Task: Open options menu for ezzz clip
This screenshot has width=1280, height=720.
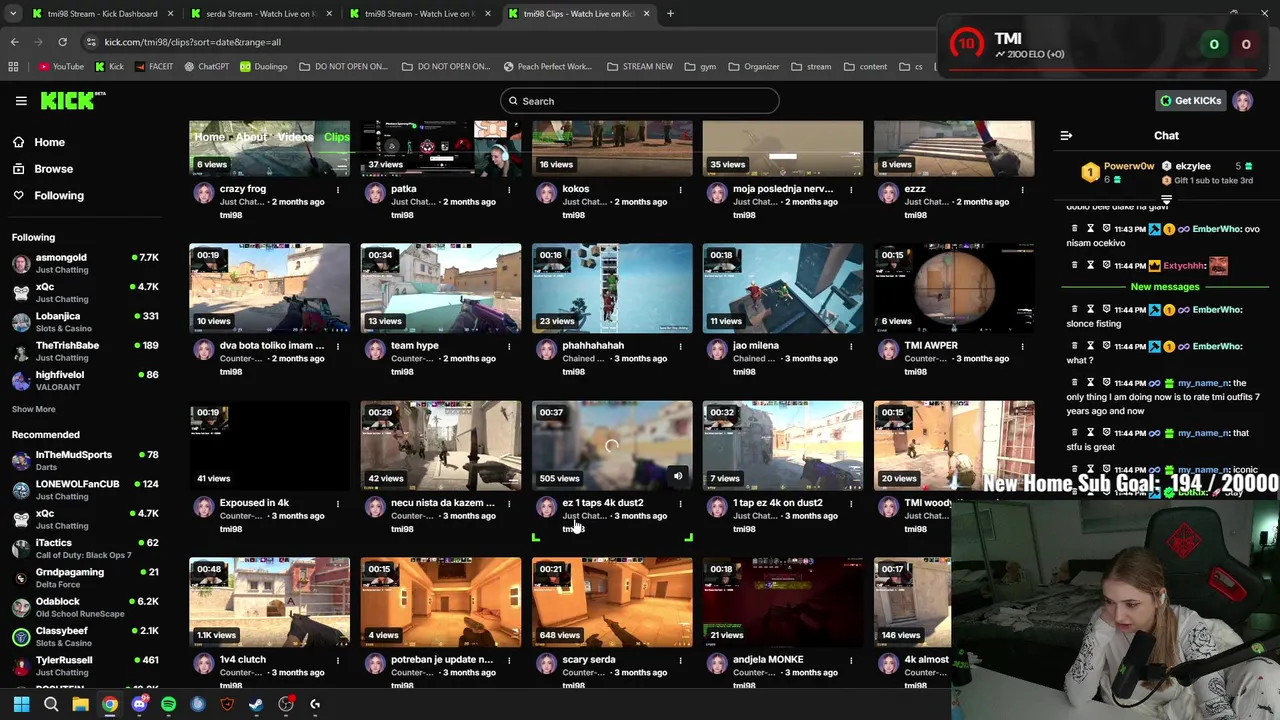Action: [x=1022, y=189]
